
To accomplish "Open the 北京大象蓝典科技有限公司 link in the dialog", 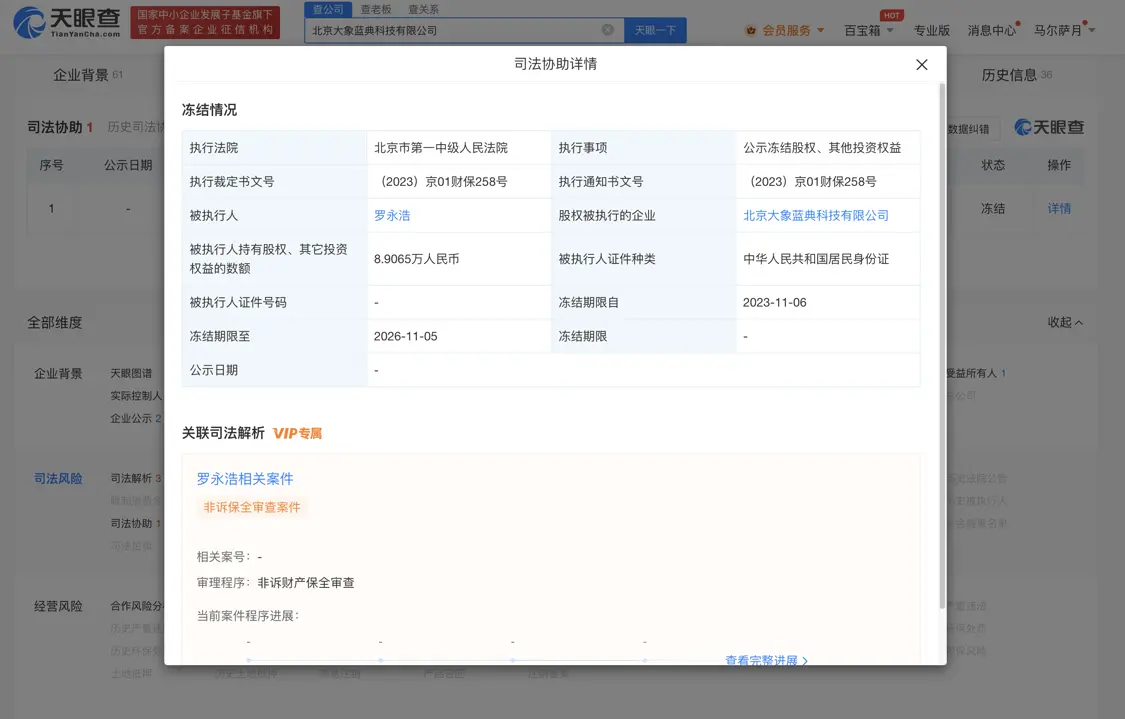I will tap(816, 215).
